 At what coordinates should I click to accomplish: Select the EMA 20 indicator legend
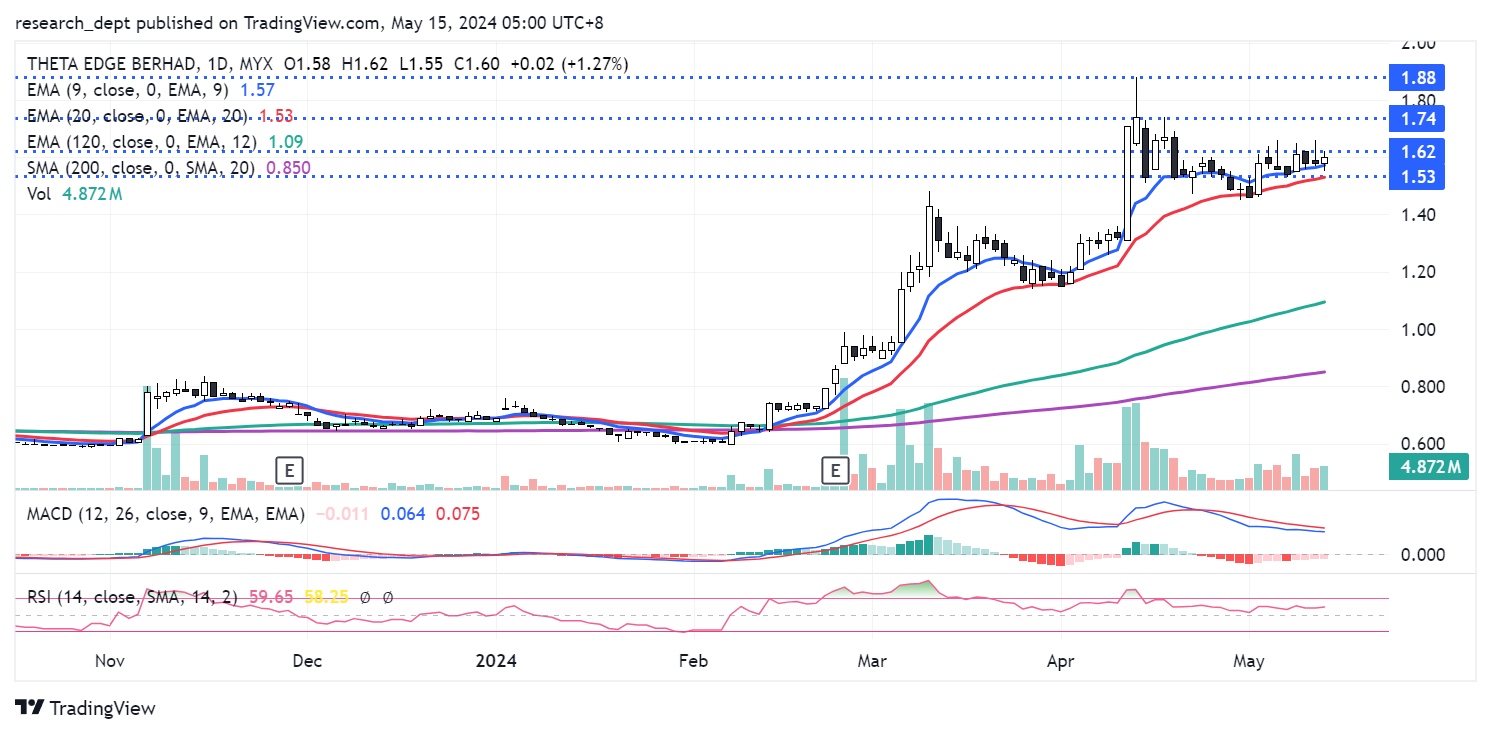tap(140, 116)
